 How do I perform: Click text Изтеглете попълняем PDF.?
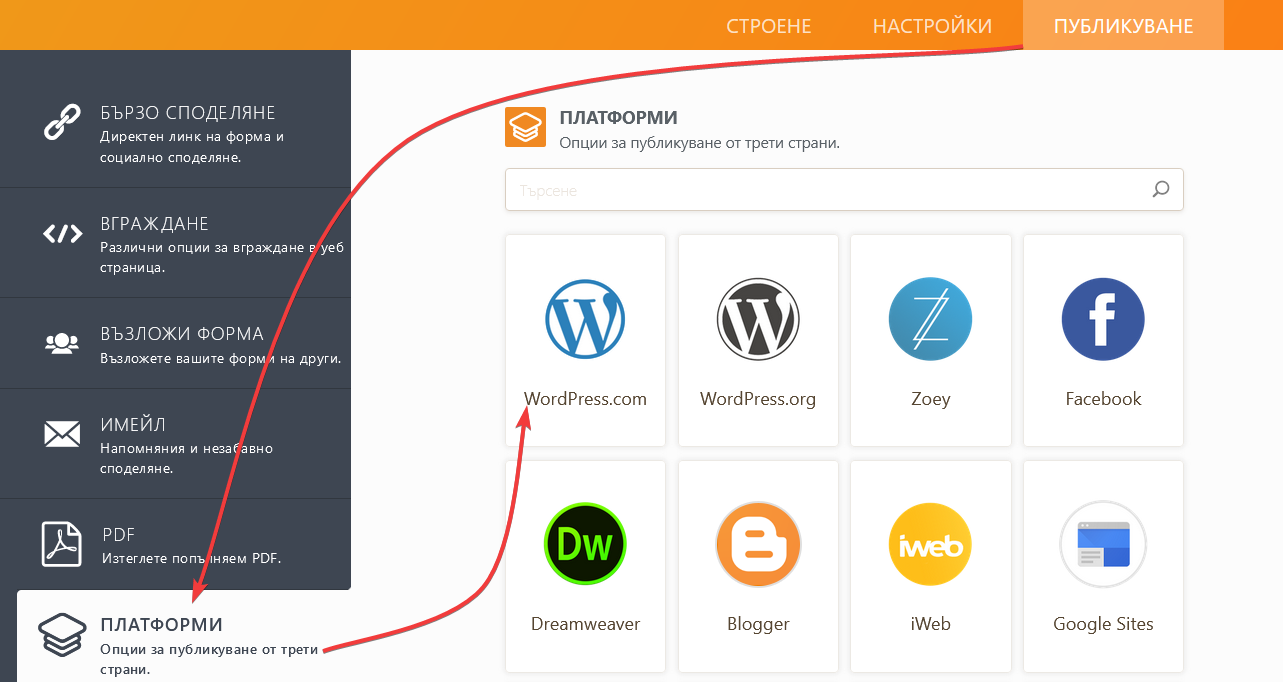tap(191, 558)
